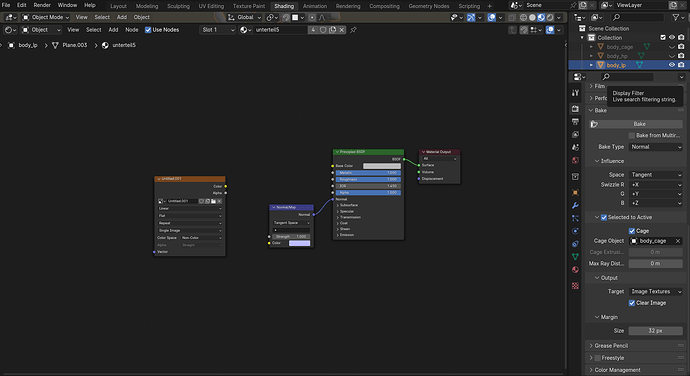Expand the body_cage tree item
The height and width of the screenshot is (376, 690).
pyautogui.click(x=591, y=47)
